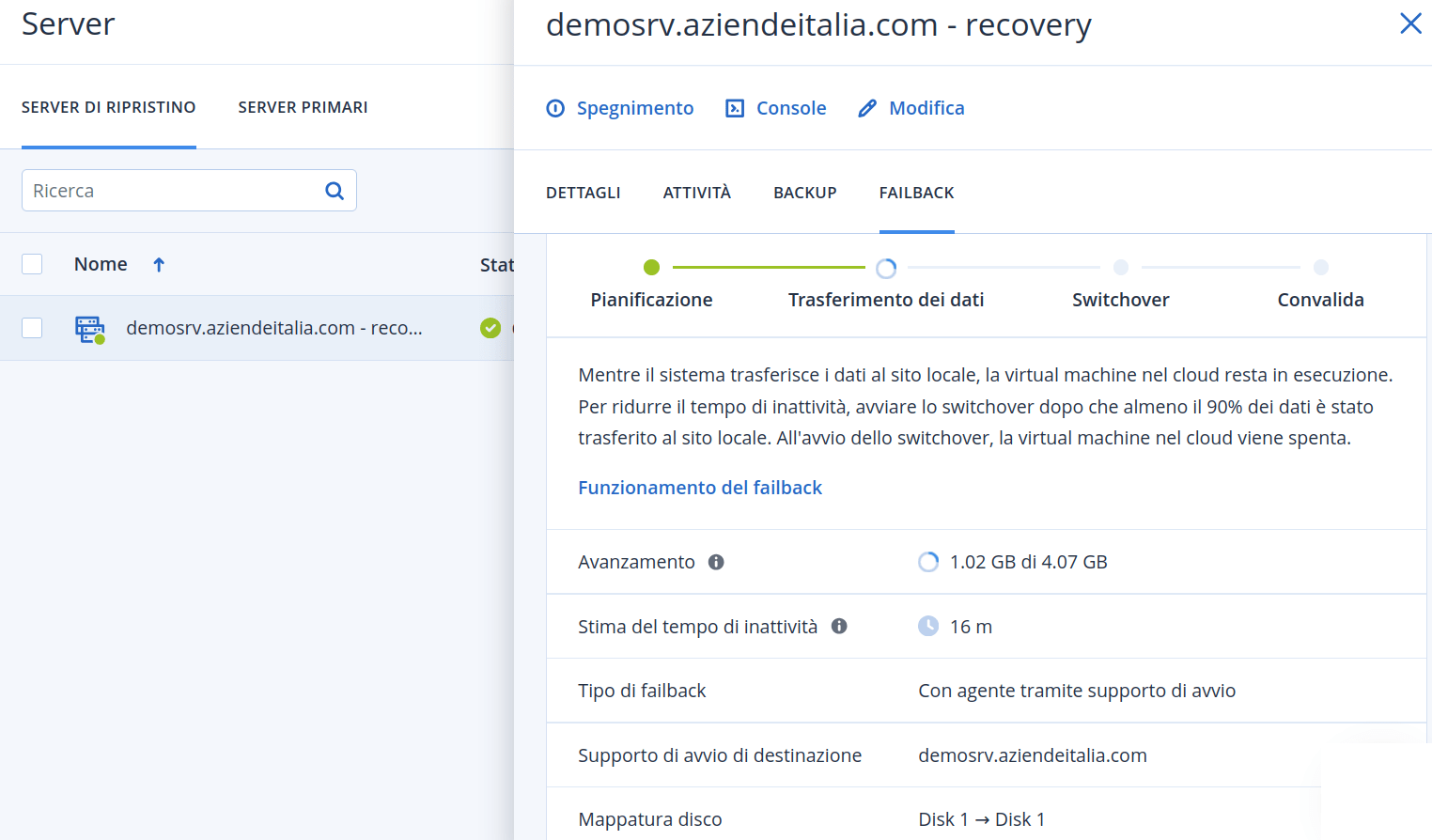Click the Modifica button label

click(x=926, y=108)
